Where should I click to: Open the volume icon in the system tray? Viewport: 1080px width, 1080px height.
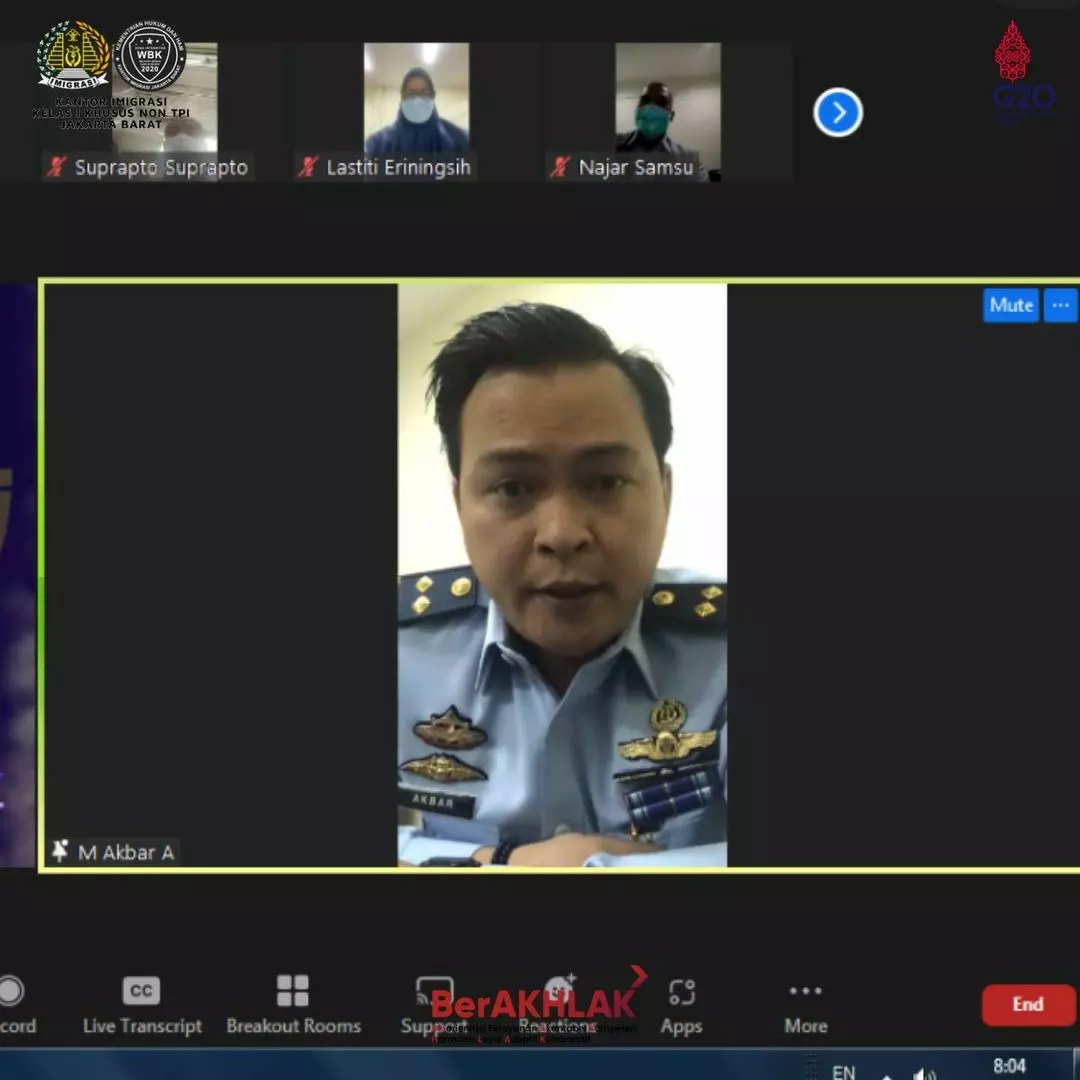point(924,1074)
